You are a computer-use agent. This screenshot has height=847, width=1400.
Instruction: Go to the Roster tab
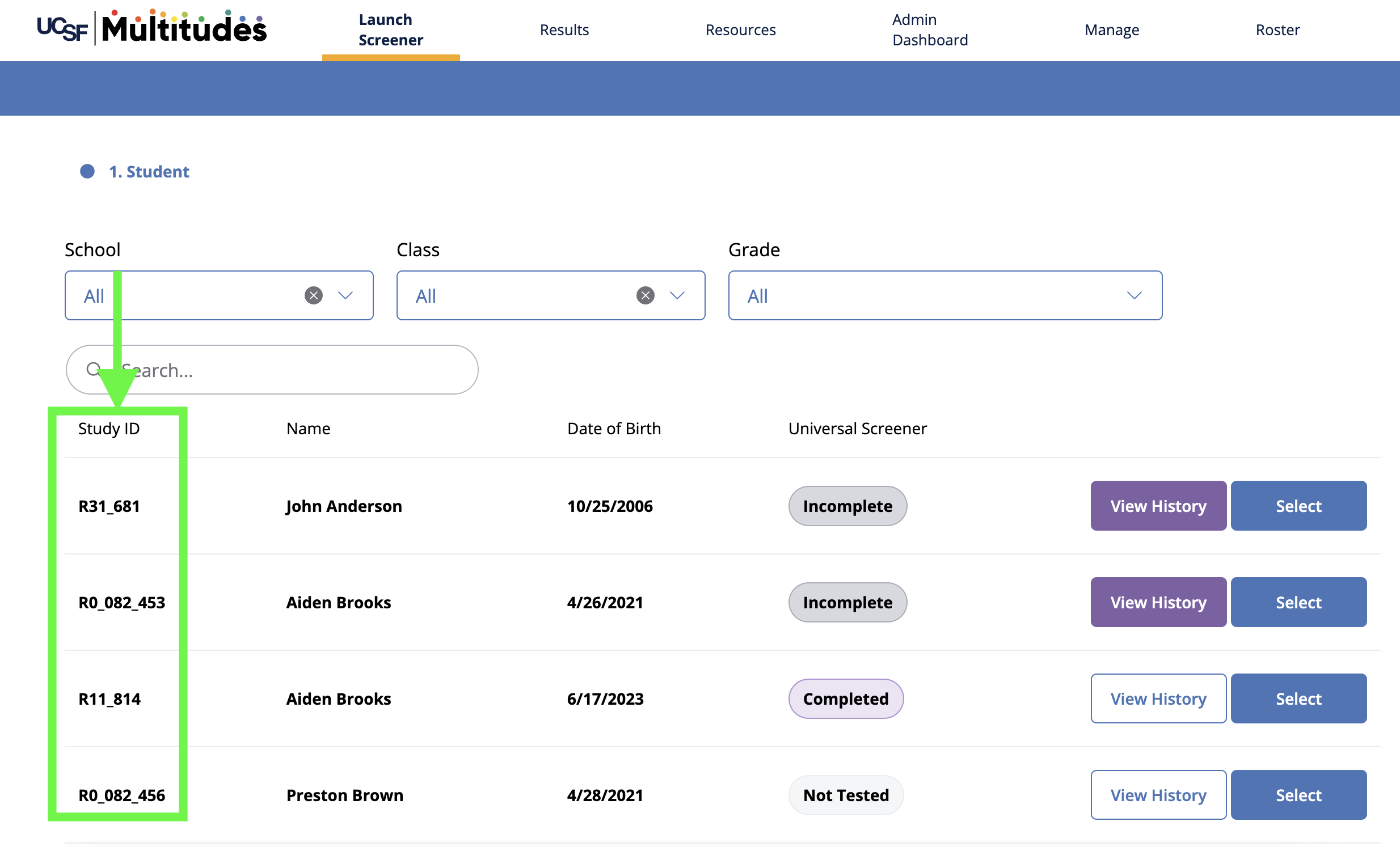pyautogui.click(x=1277, y=29)
